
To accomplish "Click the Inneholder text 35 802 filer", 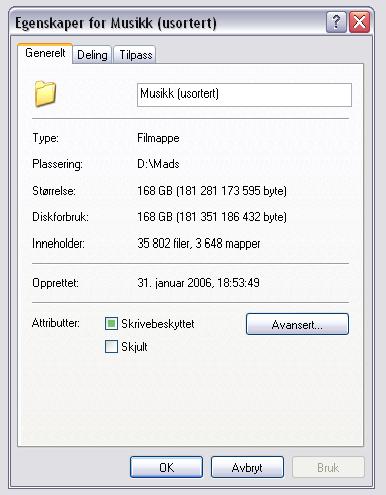I will (x=164, y=243).
